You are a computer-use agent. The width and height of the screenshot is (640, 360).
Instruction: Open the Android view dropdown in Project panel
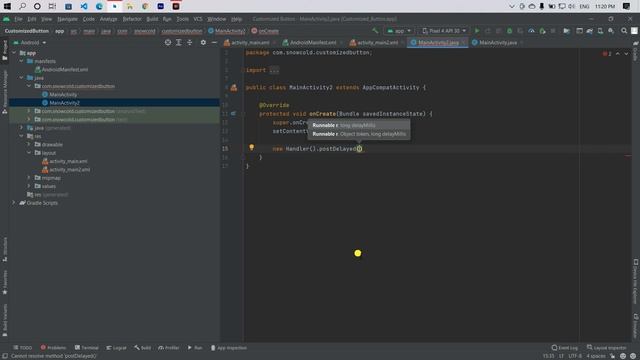point(30,42)
